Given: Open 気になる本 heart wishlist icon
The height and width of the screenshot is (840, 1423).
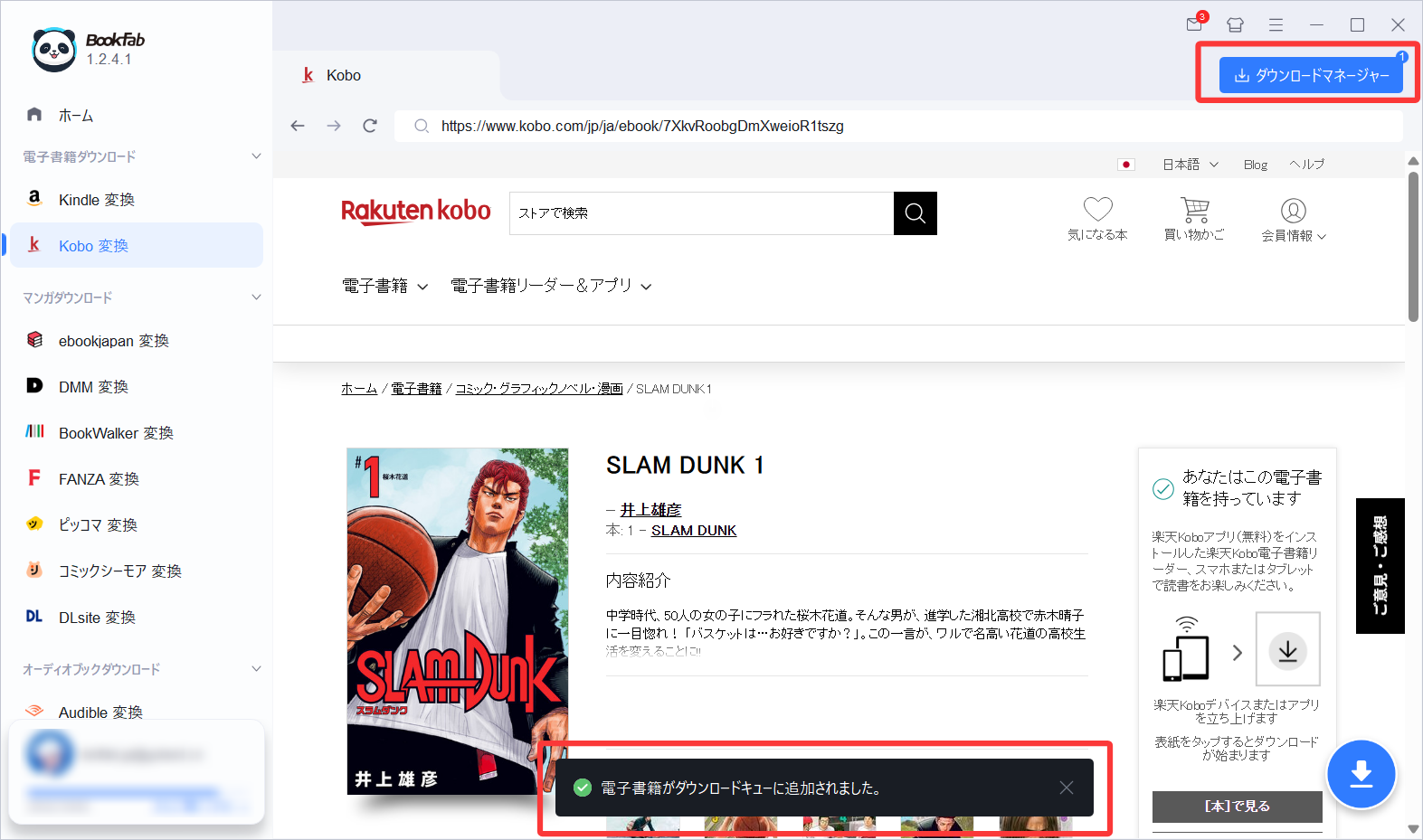Looking at the screenshot, I should click(x=1097, y=220).
